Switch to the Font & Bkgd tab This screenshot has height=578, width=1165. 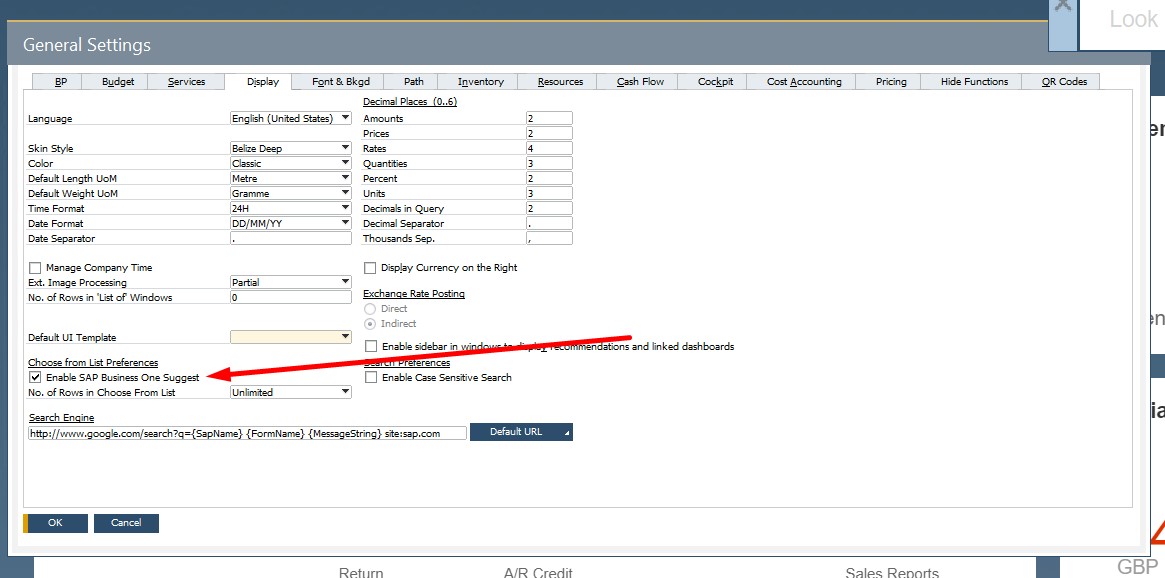point(340,81)
